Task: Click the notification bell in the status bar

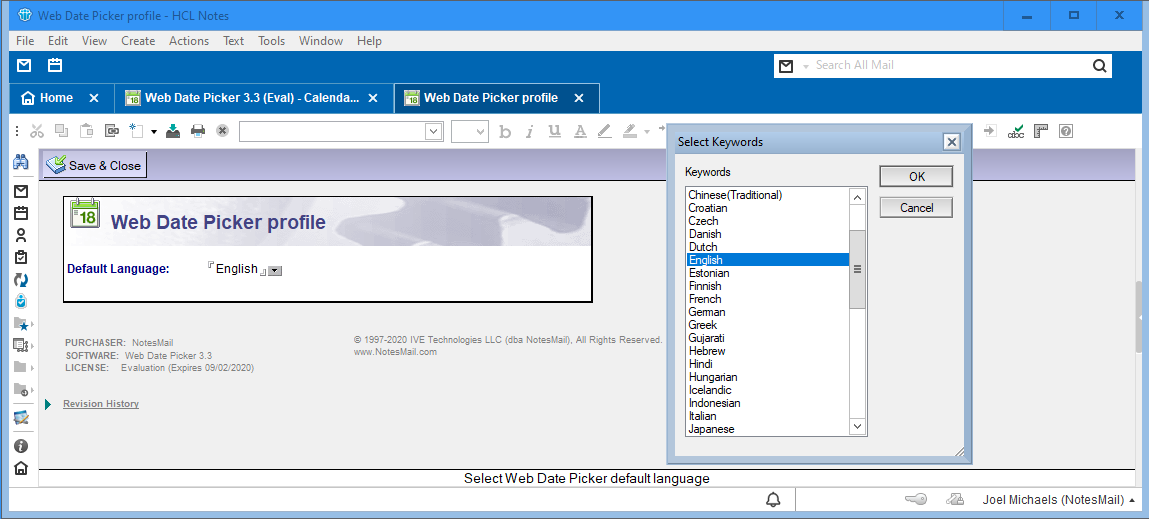Action: [x=773, y=499]
